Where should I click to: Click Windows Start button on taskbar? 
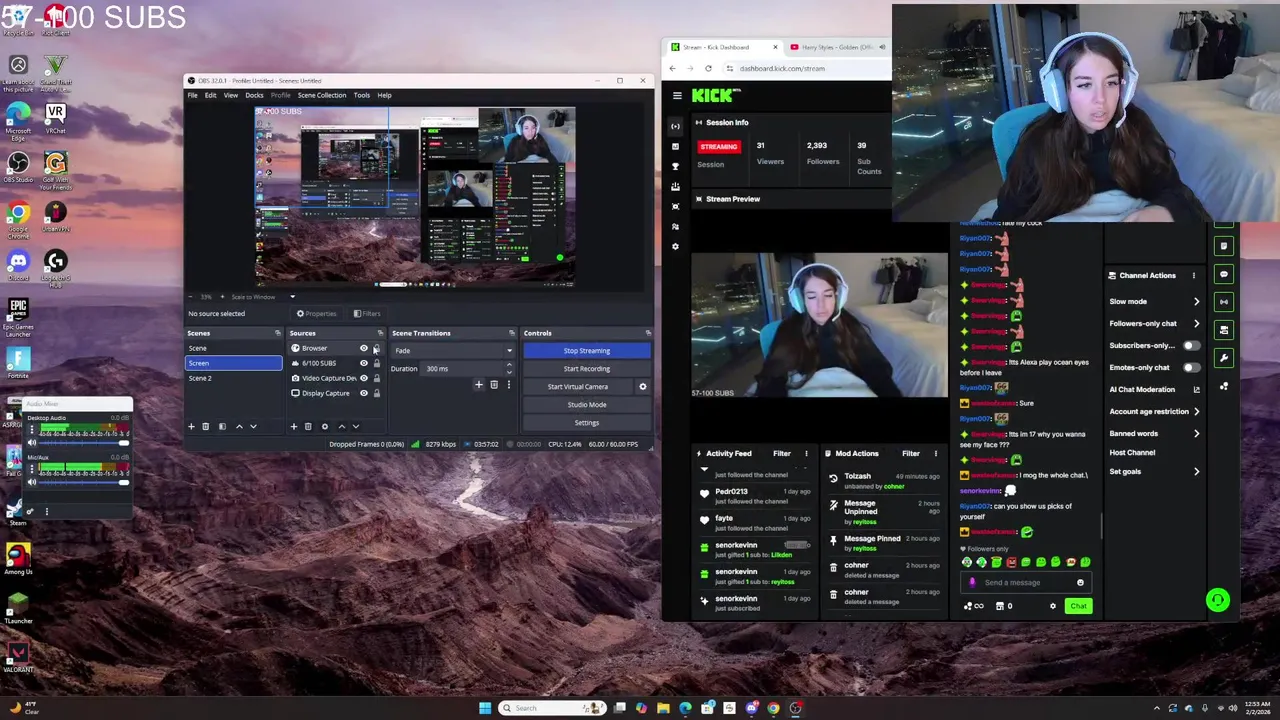point(485,708)
